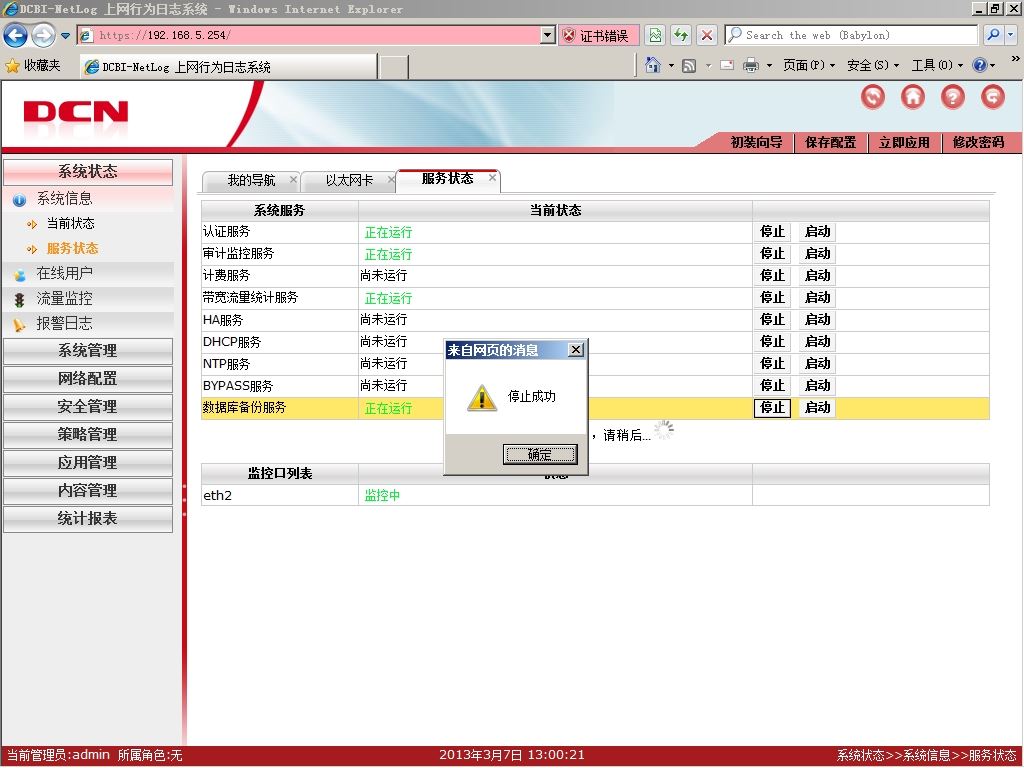Click the red logout circle icon
The width and height of the screenshot is (1024, 768).
pyautogui.click(x=993, y=97)
